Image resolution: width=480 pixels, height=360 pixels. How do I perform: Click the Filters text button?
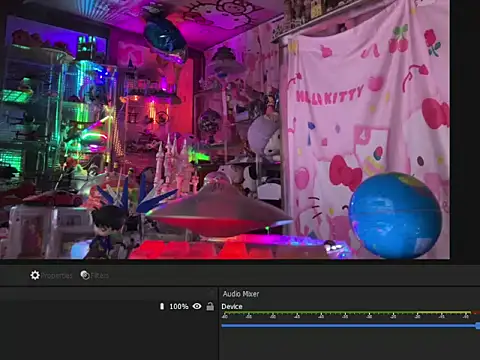100,276
